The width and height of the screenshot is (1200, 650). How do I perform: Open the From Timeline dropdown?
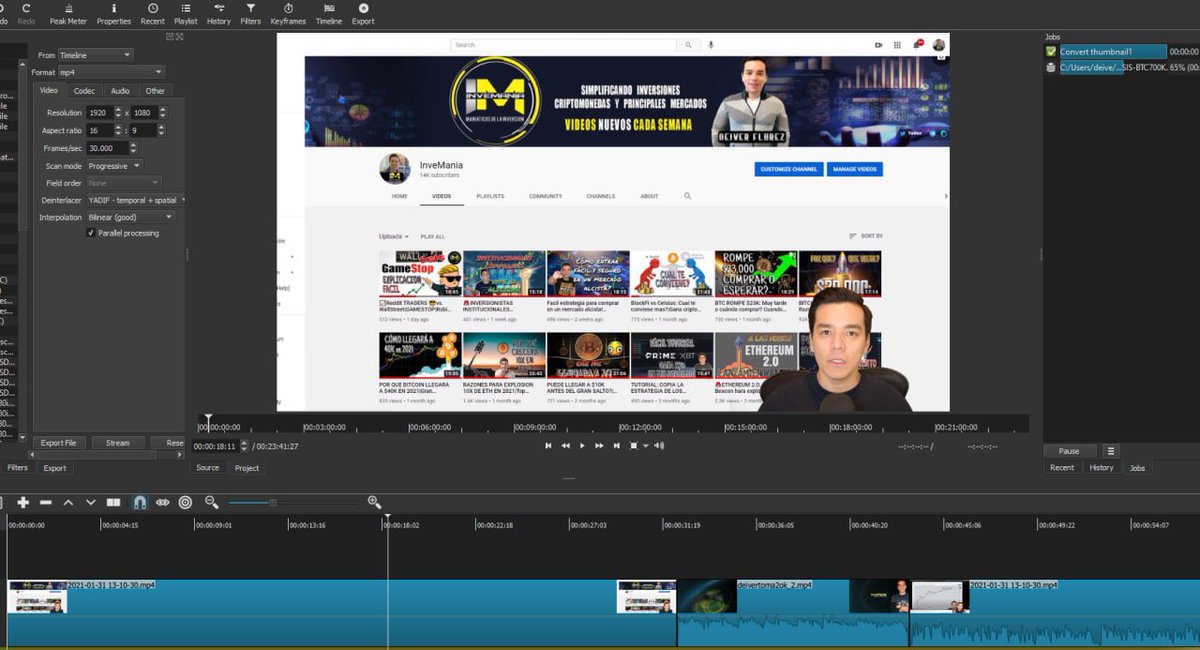(95, 55)
